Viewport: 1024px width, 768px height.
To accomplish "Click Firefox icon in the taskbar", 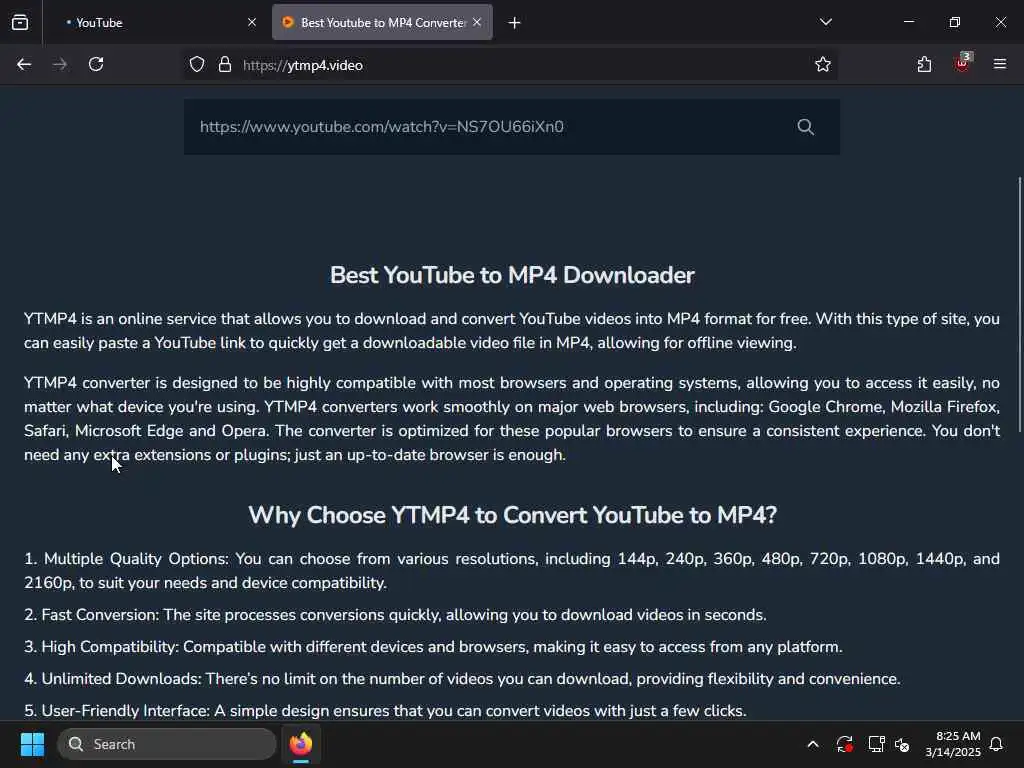I will [301, 744].
